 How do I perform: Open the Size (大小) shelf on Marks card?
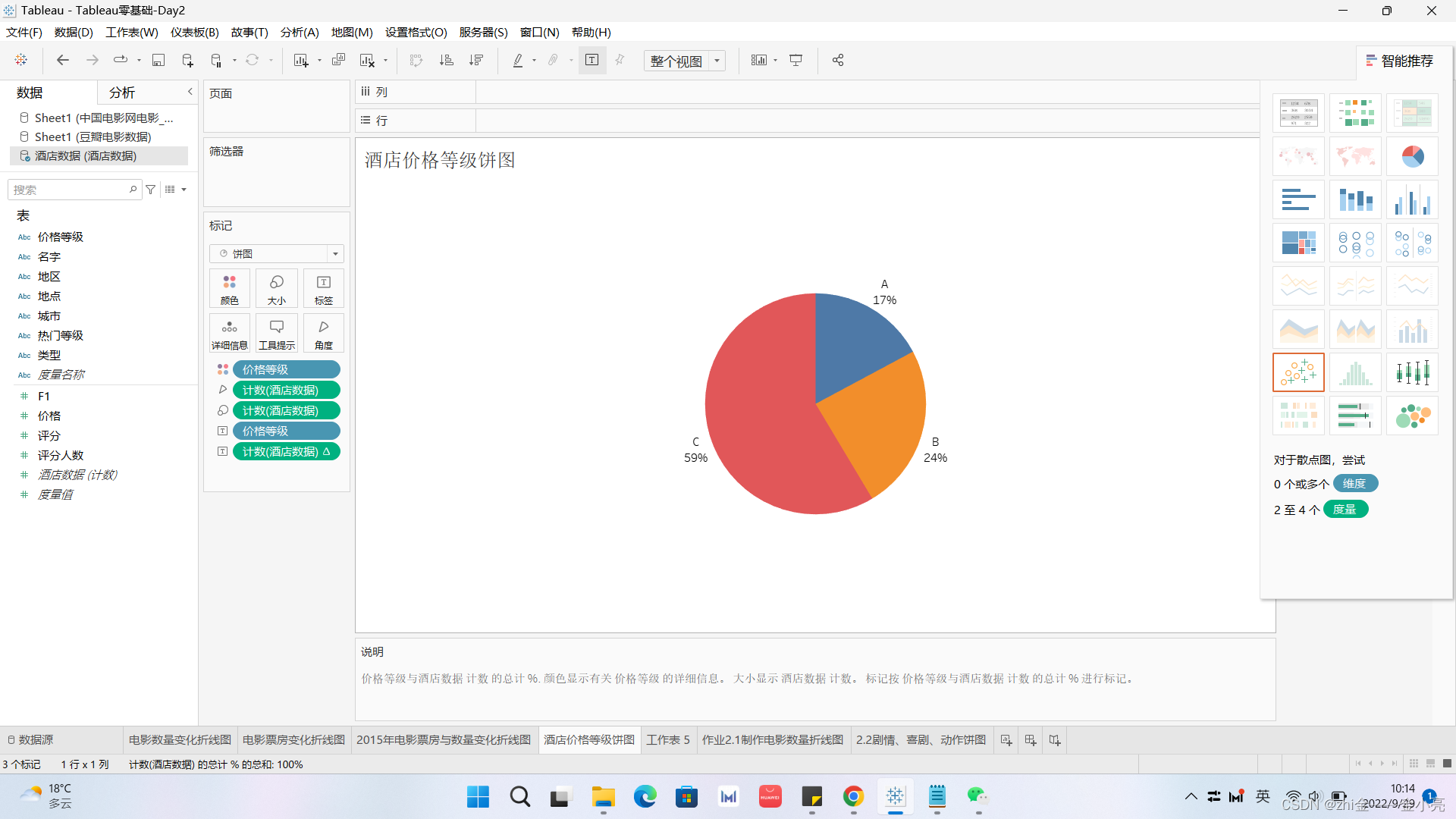(277, 288)
